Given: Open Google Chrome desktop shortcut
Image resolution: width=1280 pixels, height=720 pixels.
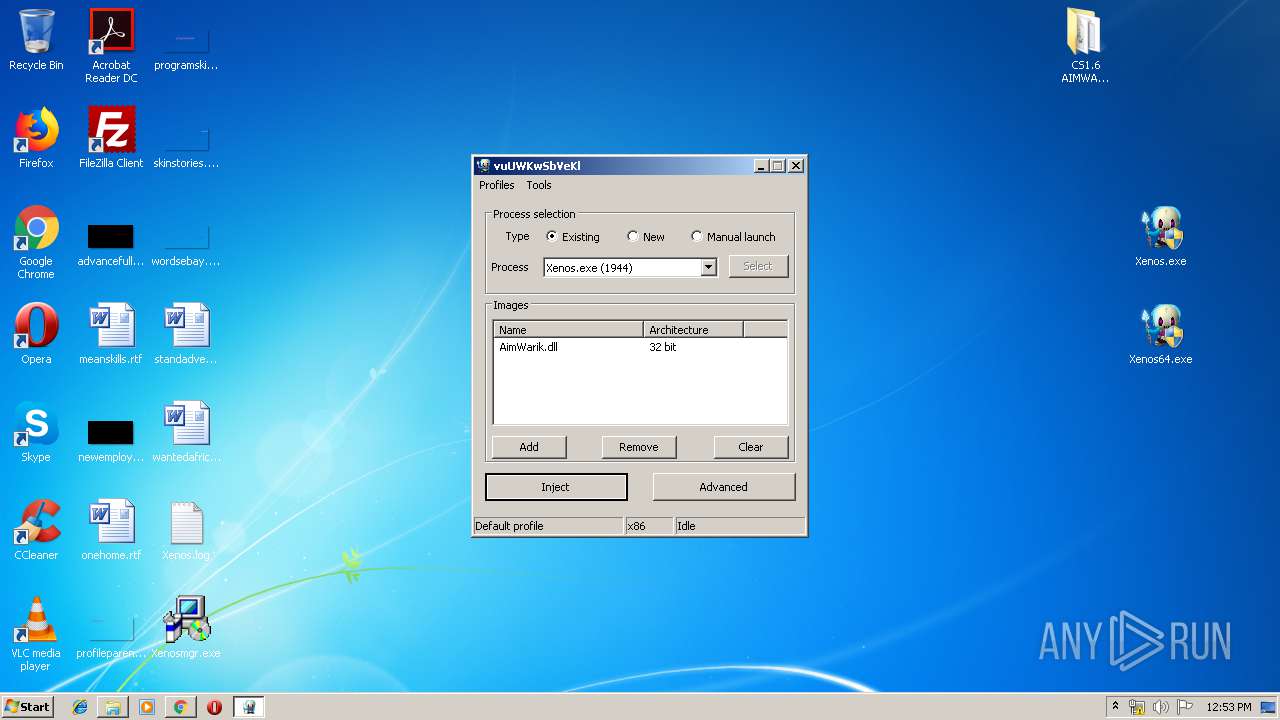Looking at the screenshot, I should pos(36,242).
